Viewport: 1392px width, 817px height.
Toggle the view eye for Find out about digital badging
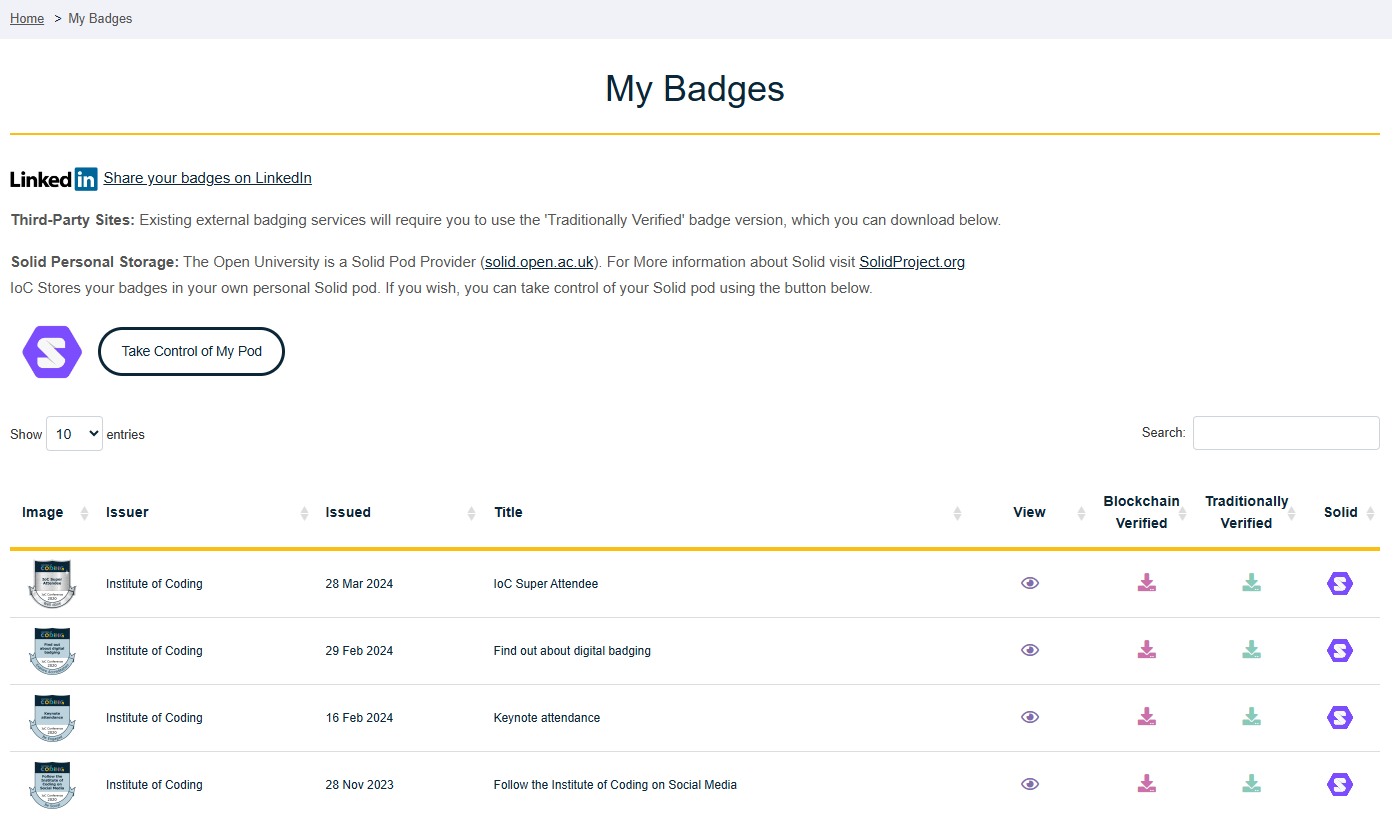click(x=1029, y=650)
